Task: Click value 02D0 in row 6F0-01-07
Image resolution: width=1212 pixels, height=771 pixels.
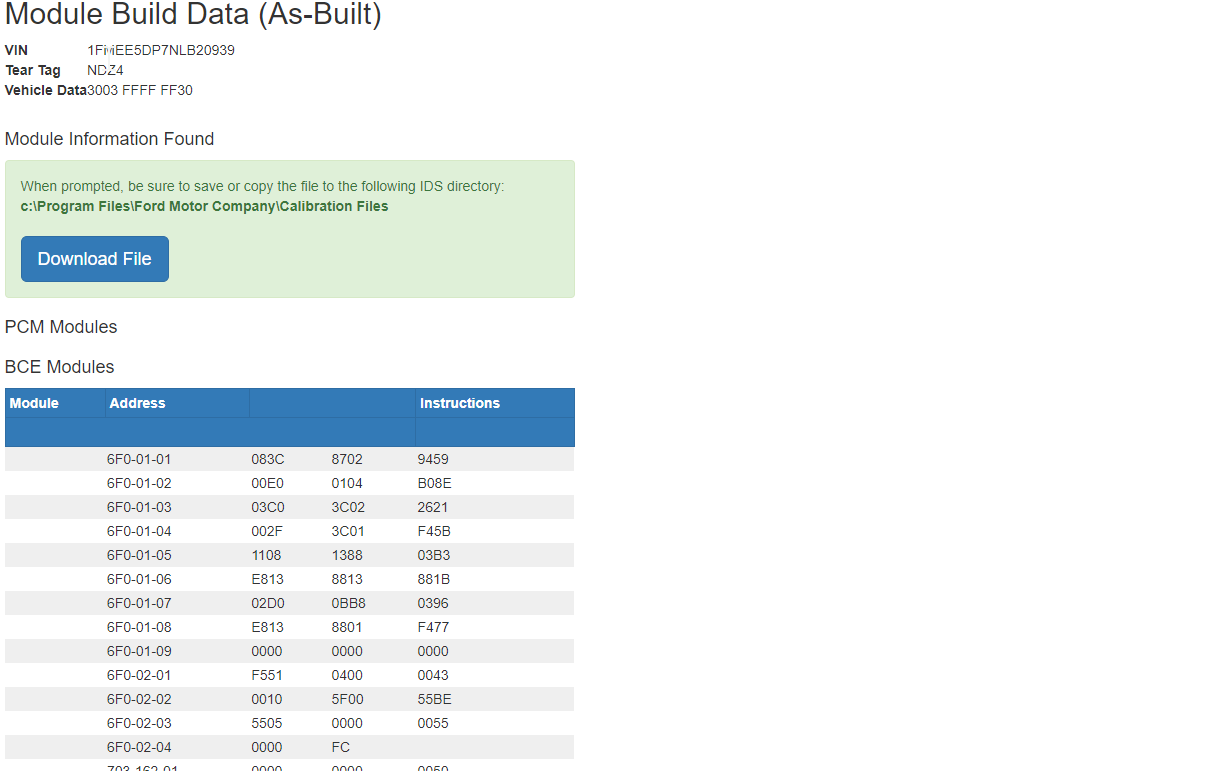Action: (x=268, y=603)
